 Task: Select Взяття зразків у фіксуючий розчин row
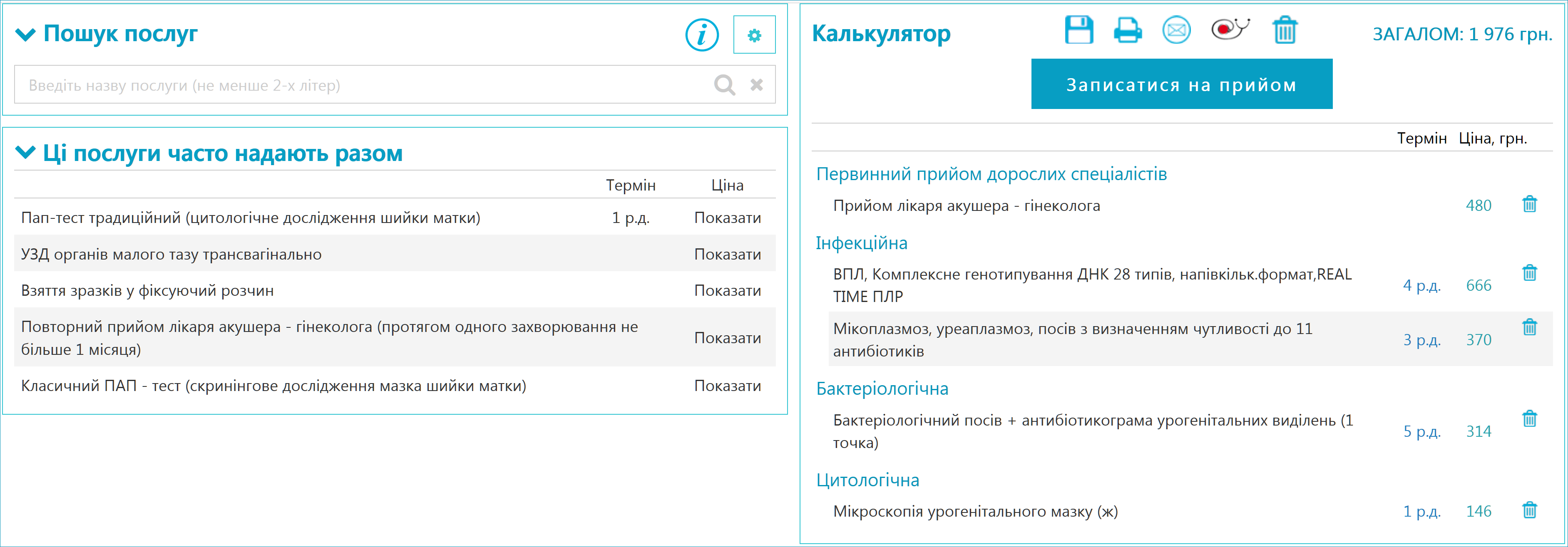pyautogui.click(x=395, y=290)
